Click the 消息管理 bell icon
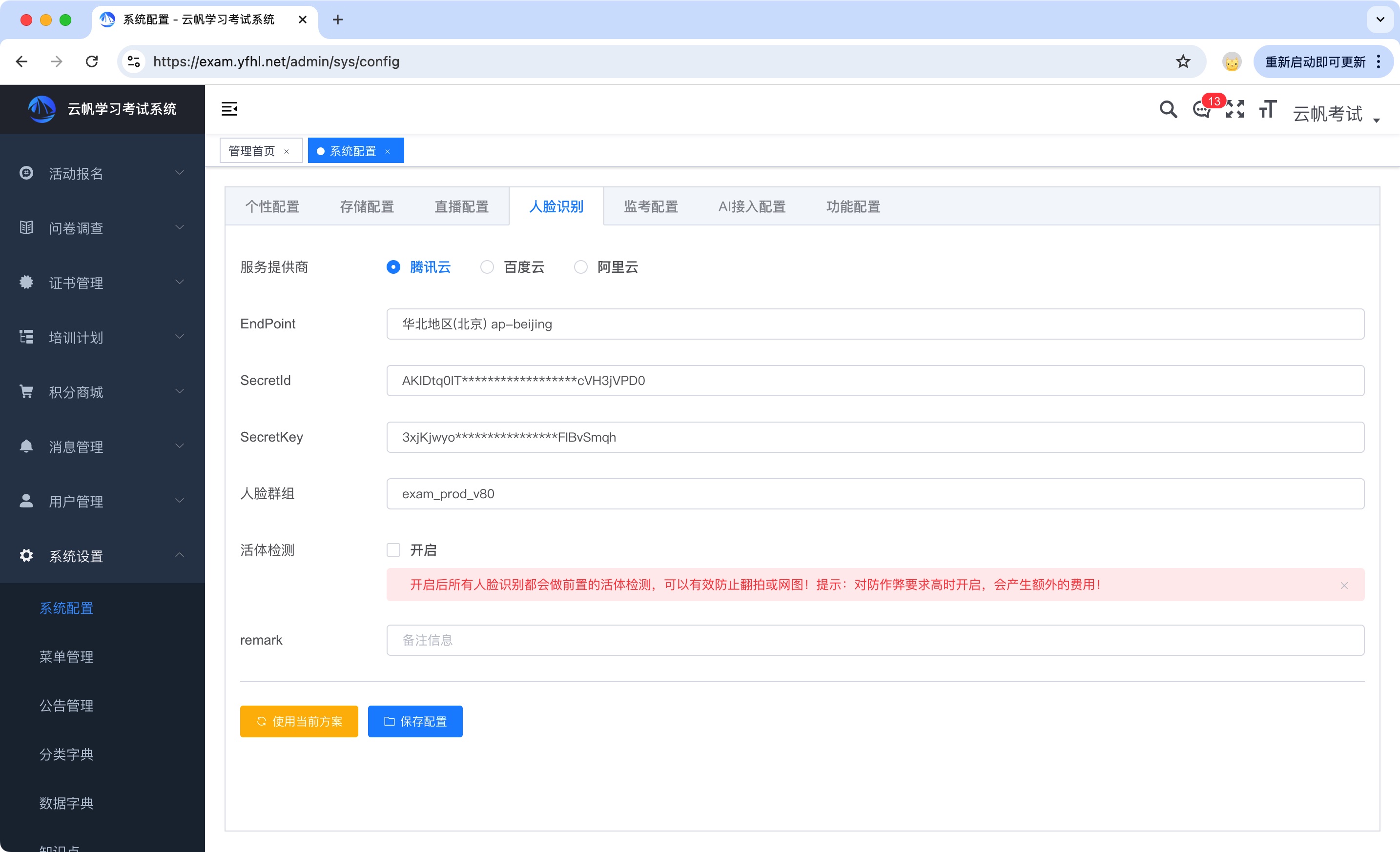This screenshot has width=1400, height=852. click(25, 446)
